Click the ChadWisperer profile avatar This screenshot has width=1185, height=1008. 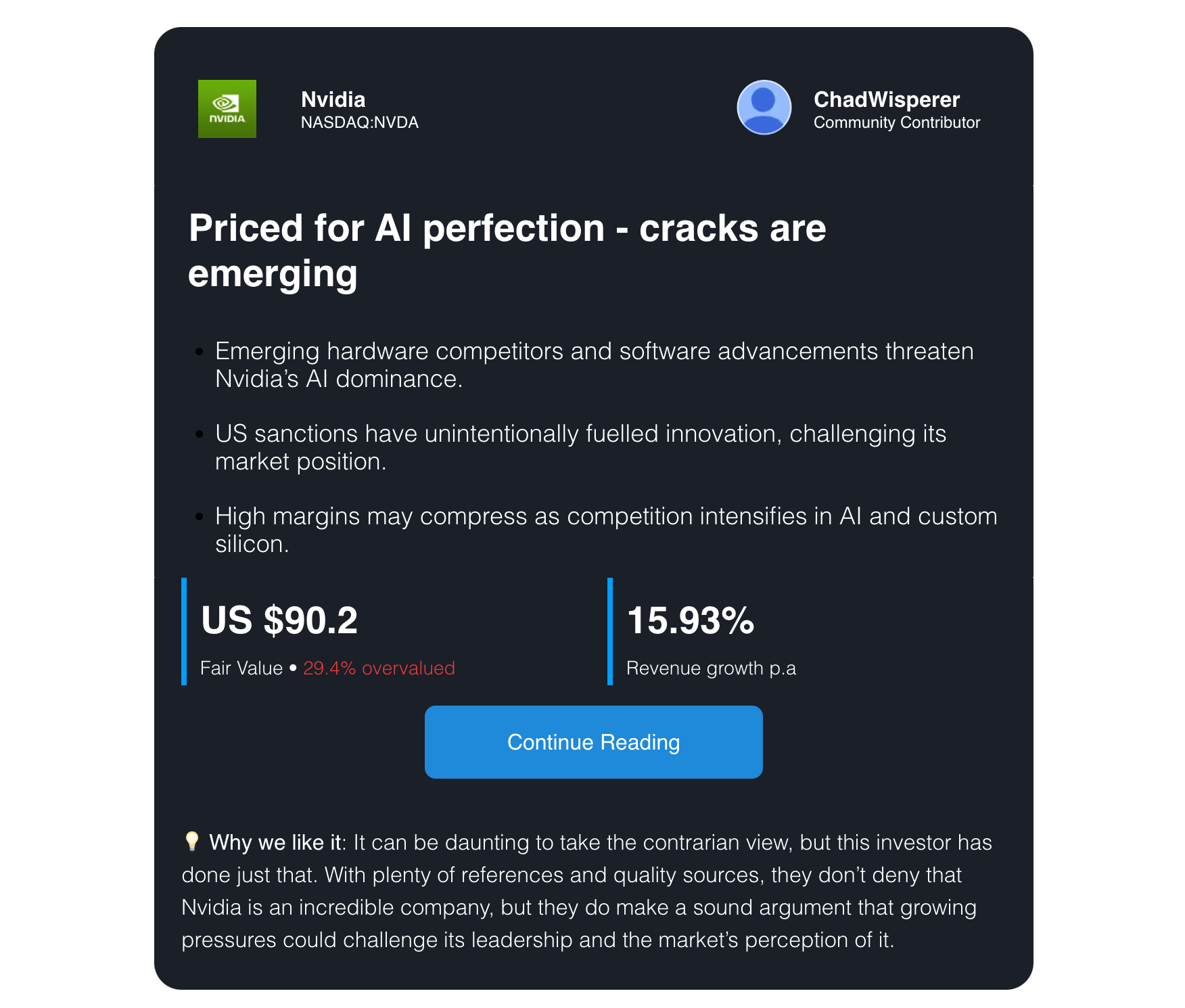pos(764,108)
